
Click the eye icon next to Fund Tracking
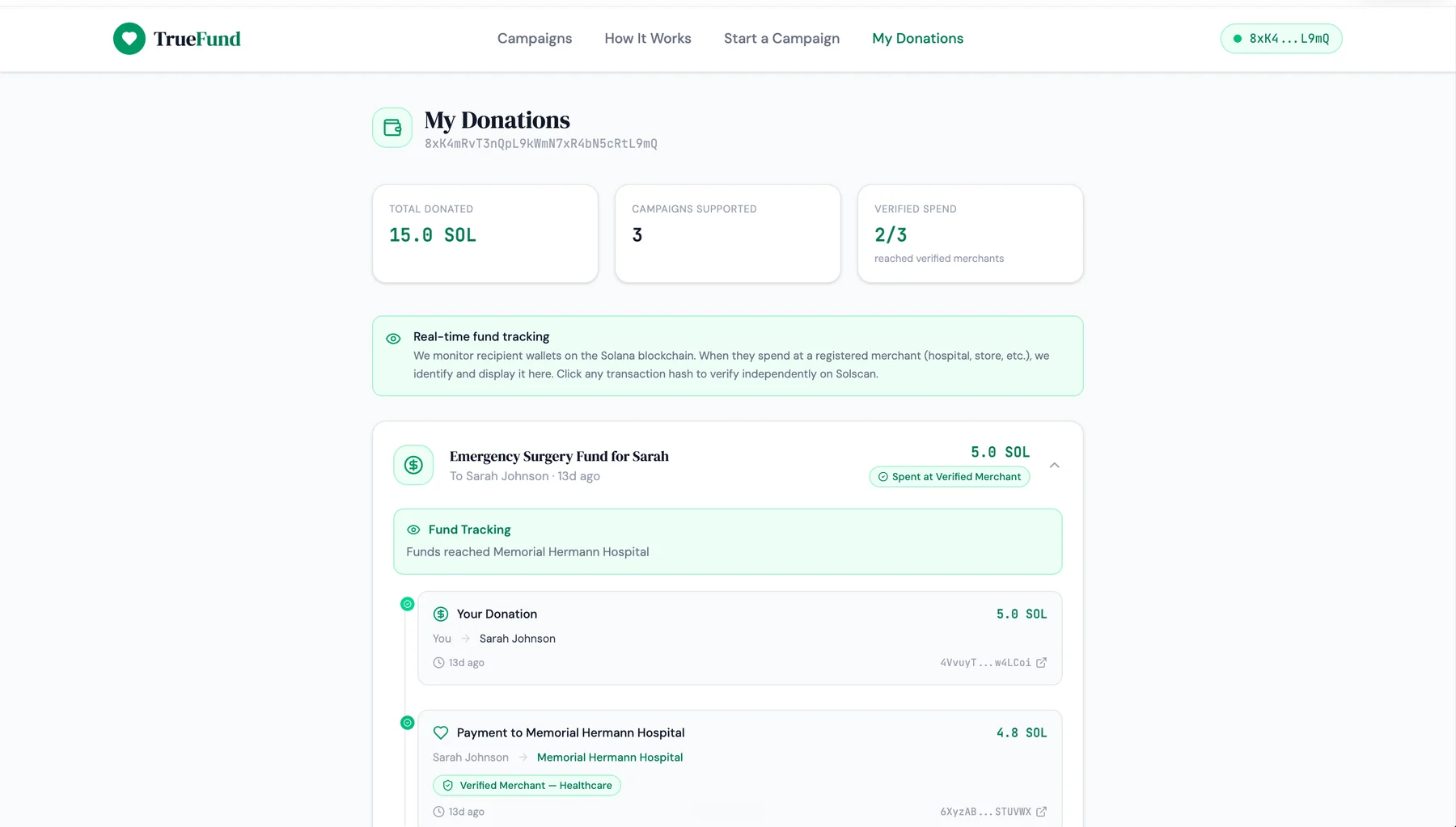pyautogui.click(x=413, y=530)
